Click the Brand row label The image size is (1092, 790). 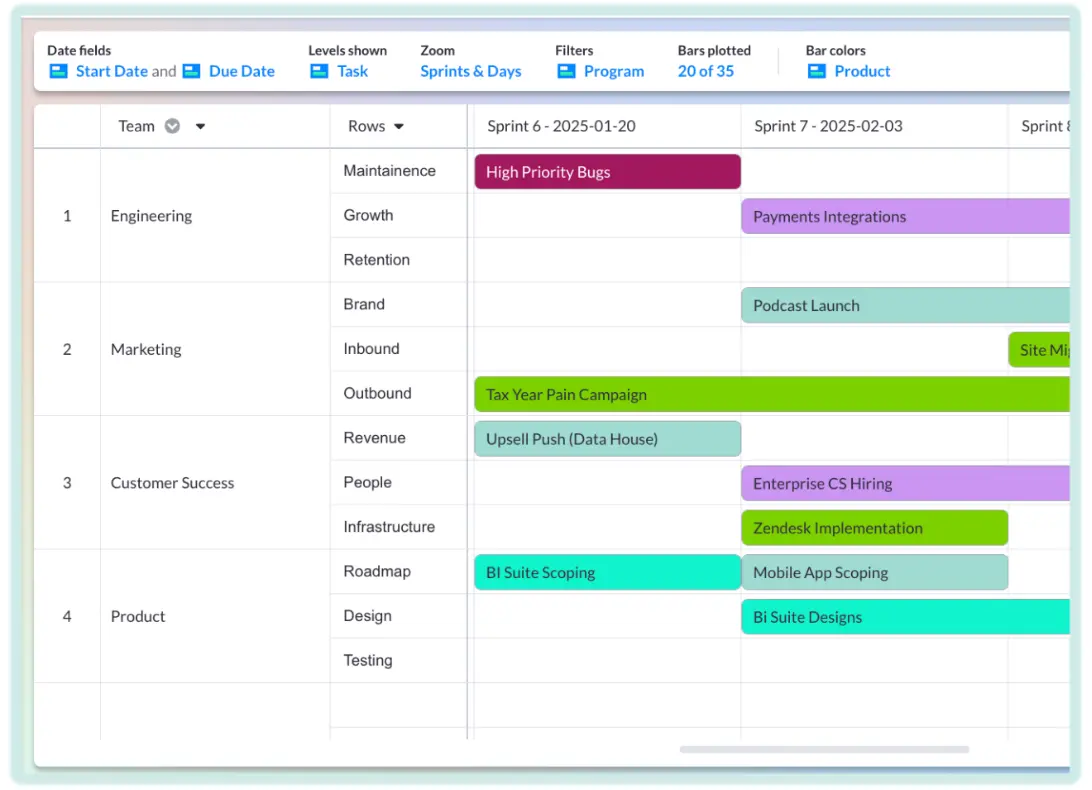364,304
